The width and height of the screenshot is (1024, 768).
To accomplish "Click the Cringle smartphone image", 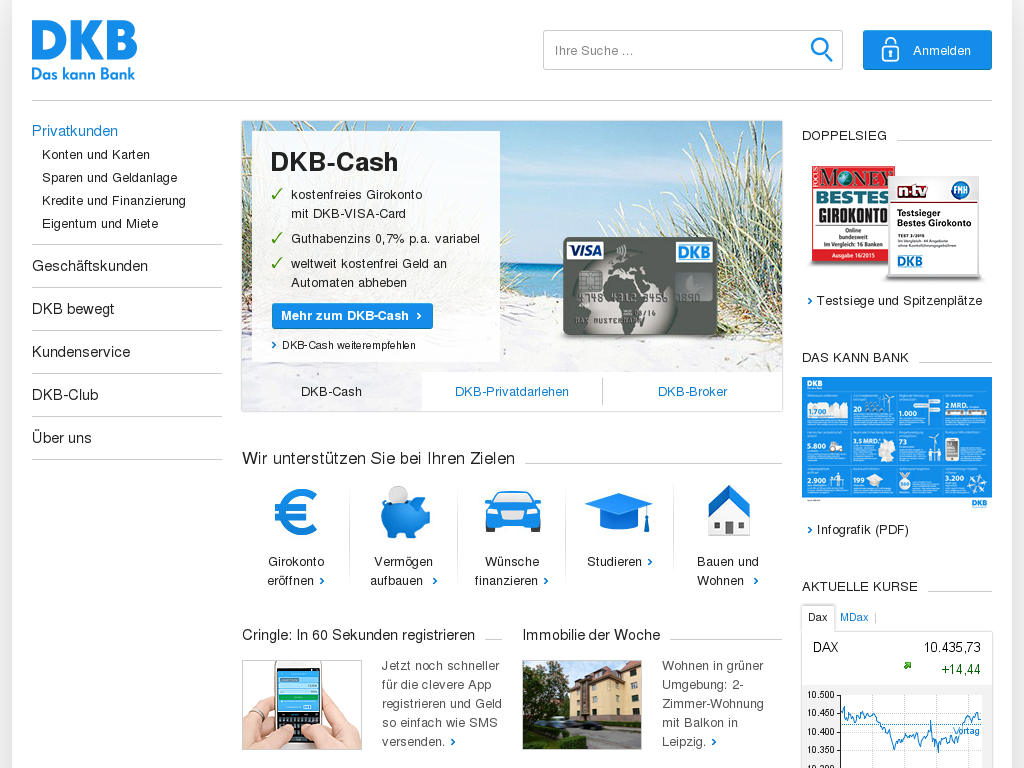I will (x=302, y=705).
